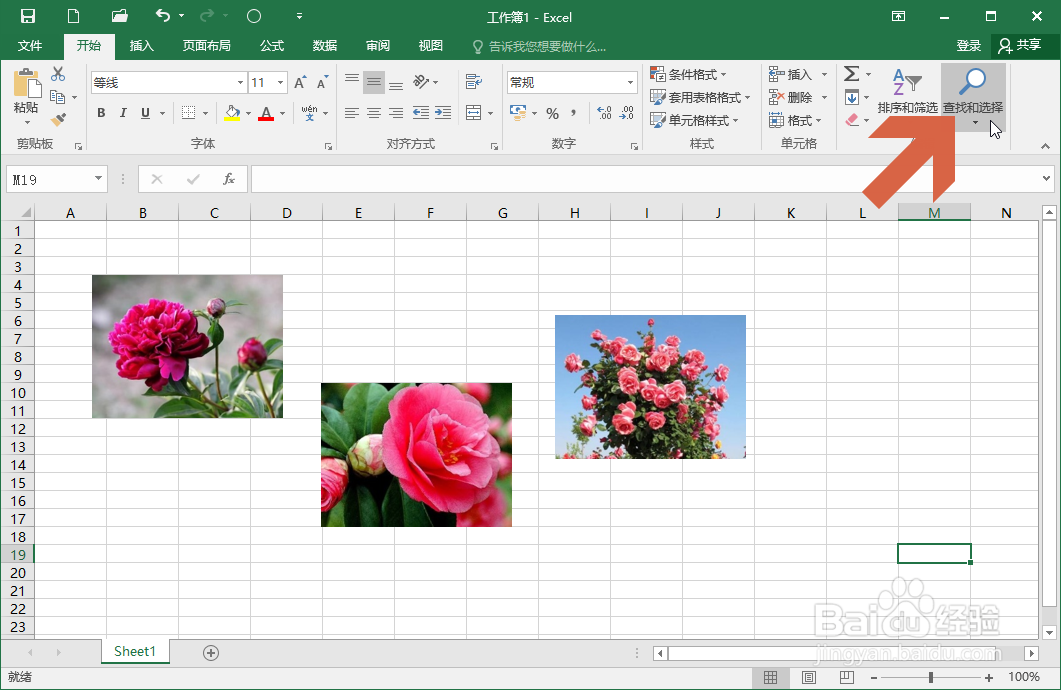Decrease font size with small A
Viewport: 1061px width, 690px height.
(323, 83)
